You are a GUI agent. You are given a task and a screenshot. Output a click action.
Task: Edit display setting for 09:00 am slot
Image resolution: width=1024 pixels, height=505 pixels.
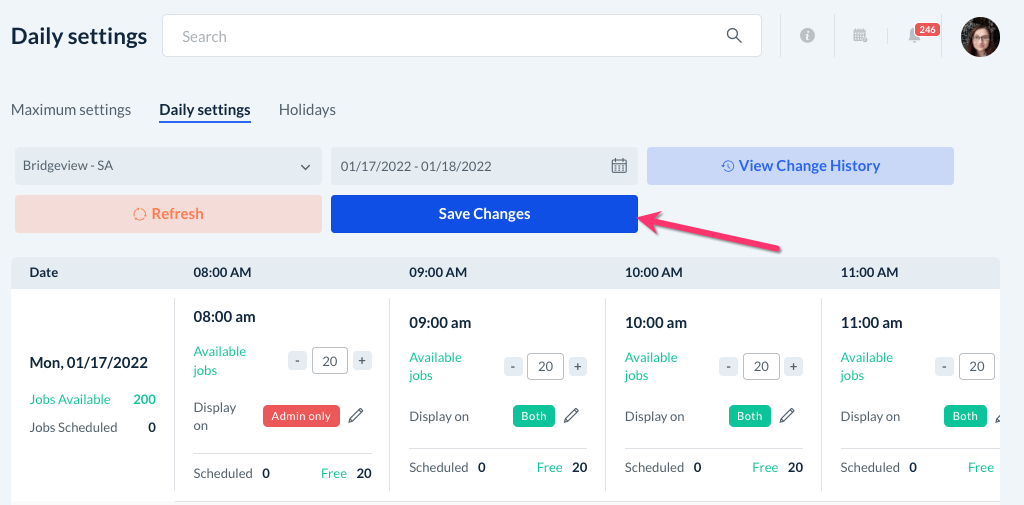pos(572,416)
